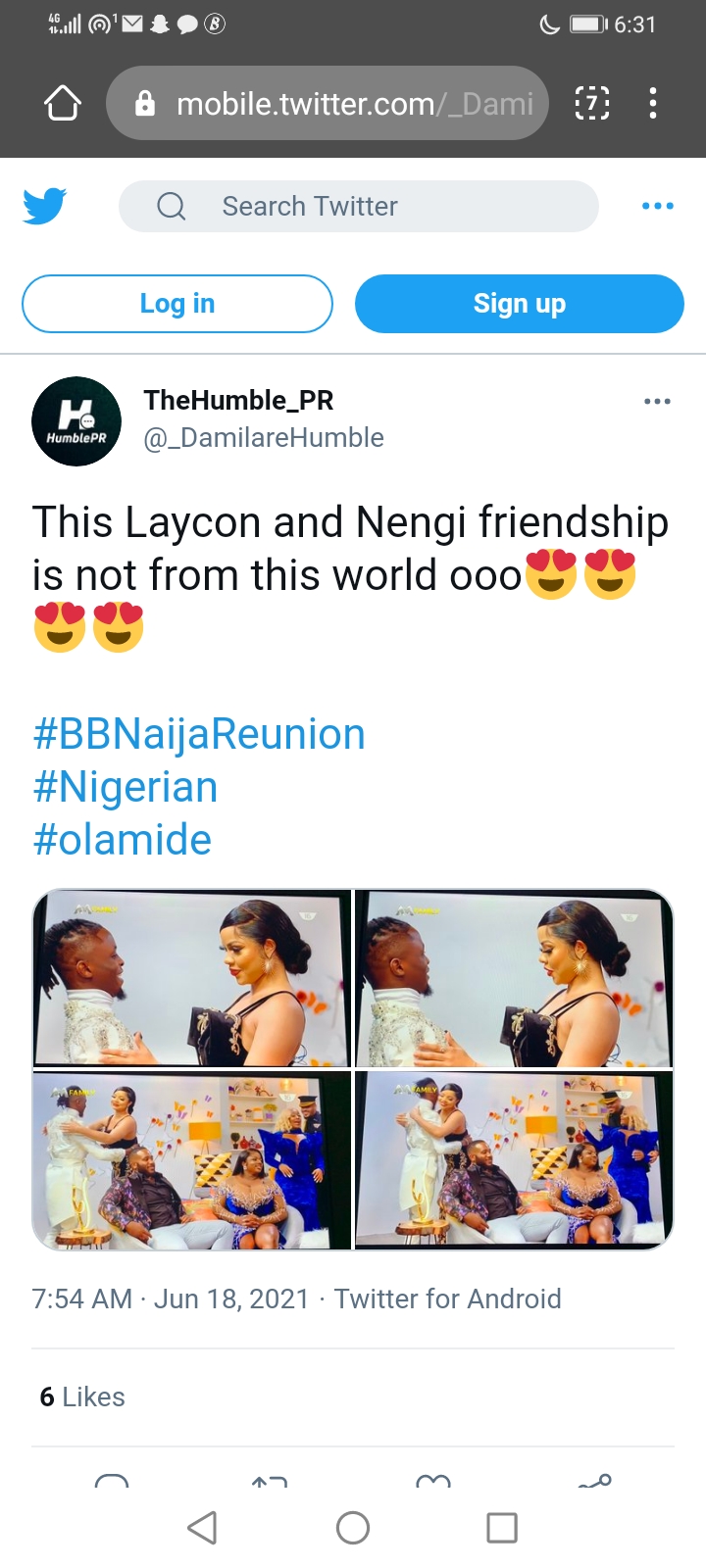Screen dimensions: 706x1568
Task: View the top-left tweet photo
Action: (192, 978)
